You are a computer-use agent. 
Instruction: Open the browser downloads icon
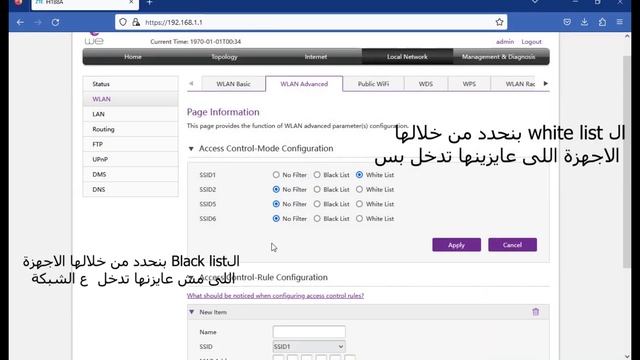point(584,22)
